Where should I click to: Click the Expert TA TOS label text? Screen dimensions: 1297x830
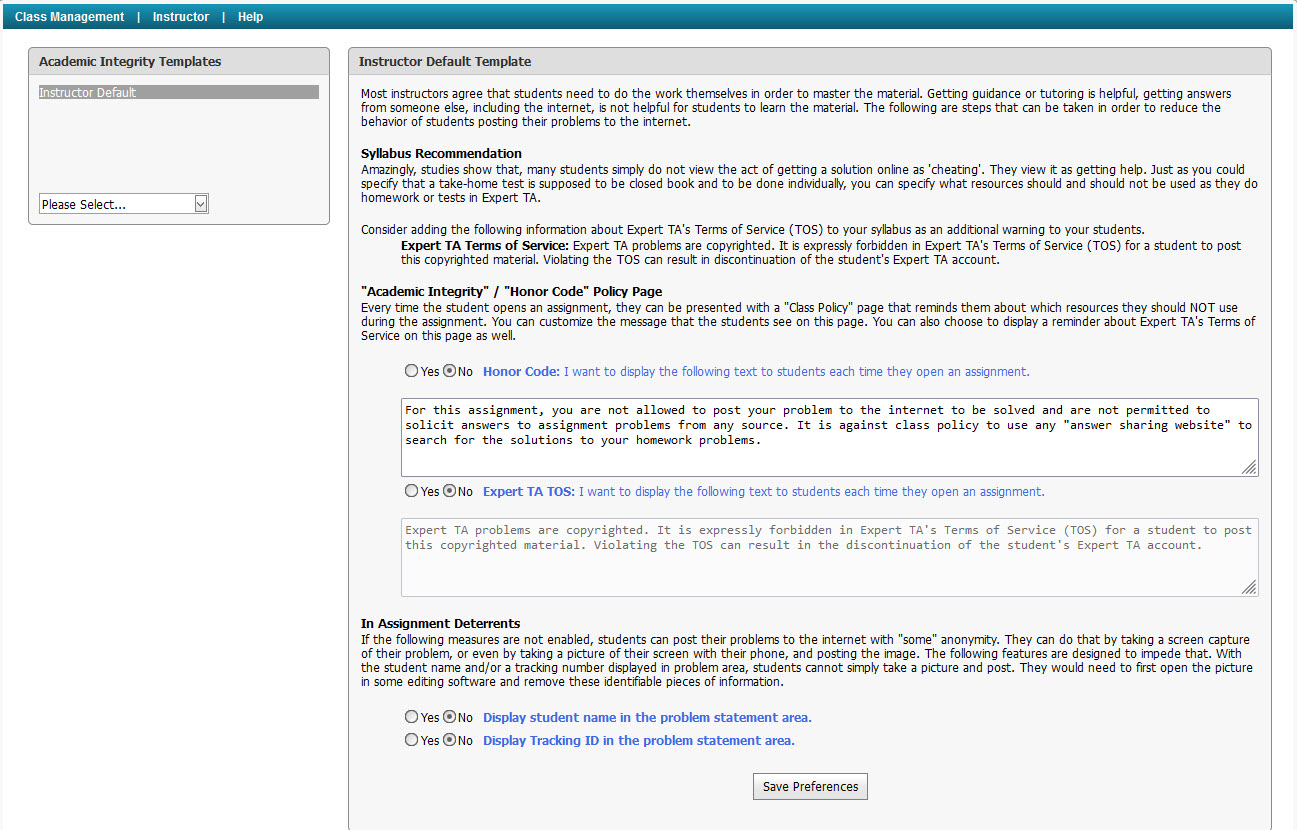(529, 491)
